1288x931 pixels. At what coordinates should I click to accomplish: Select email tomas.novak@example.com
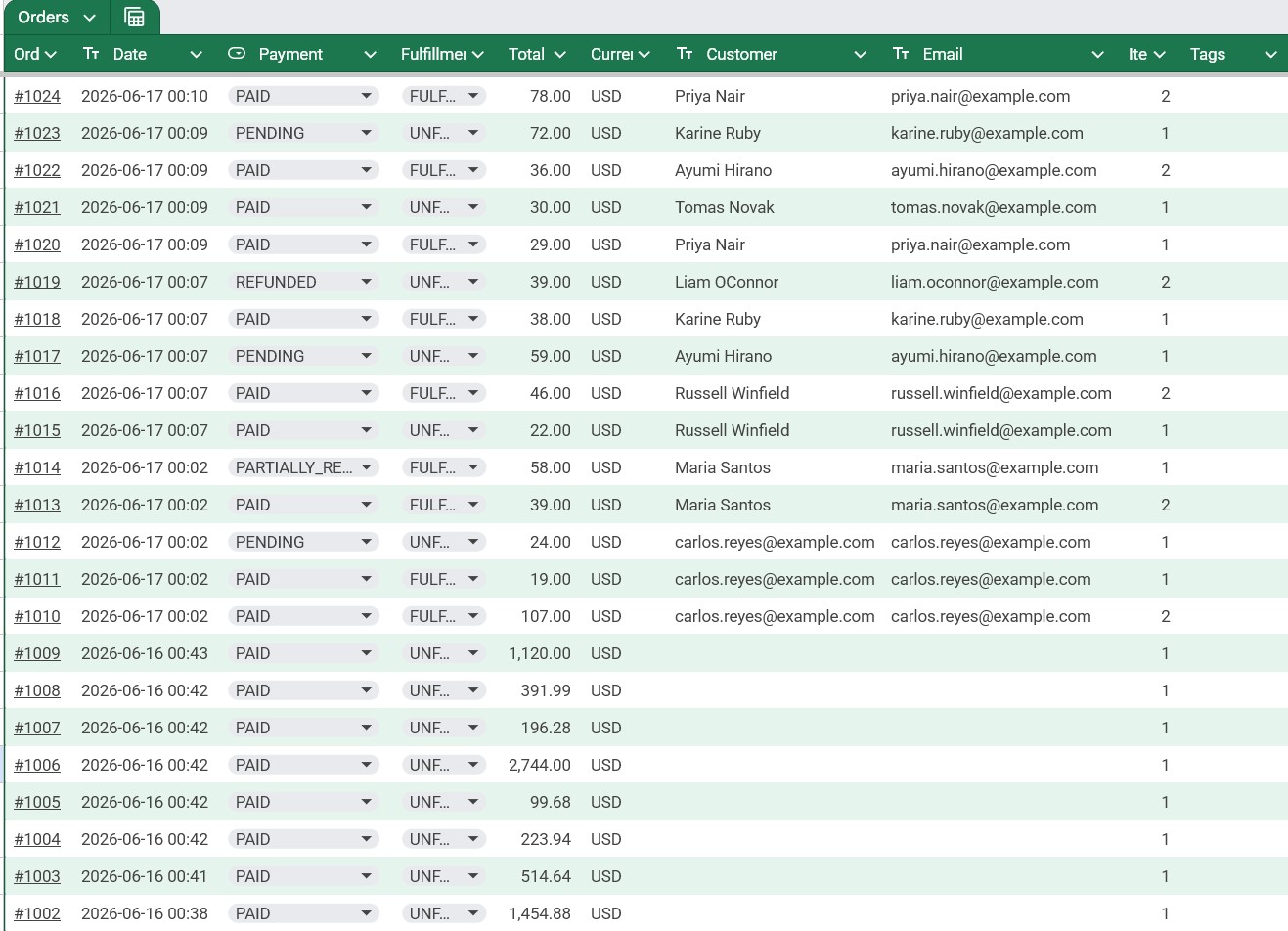tap(994, 207)
